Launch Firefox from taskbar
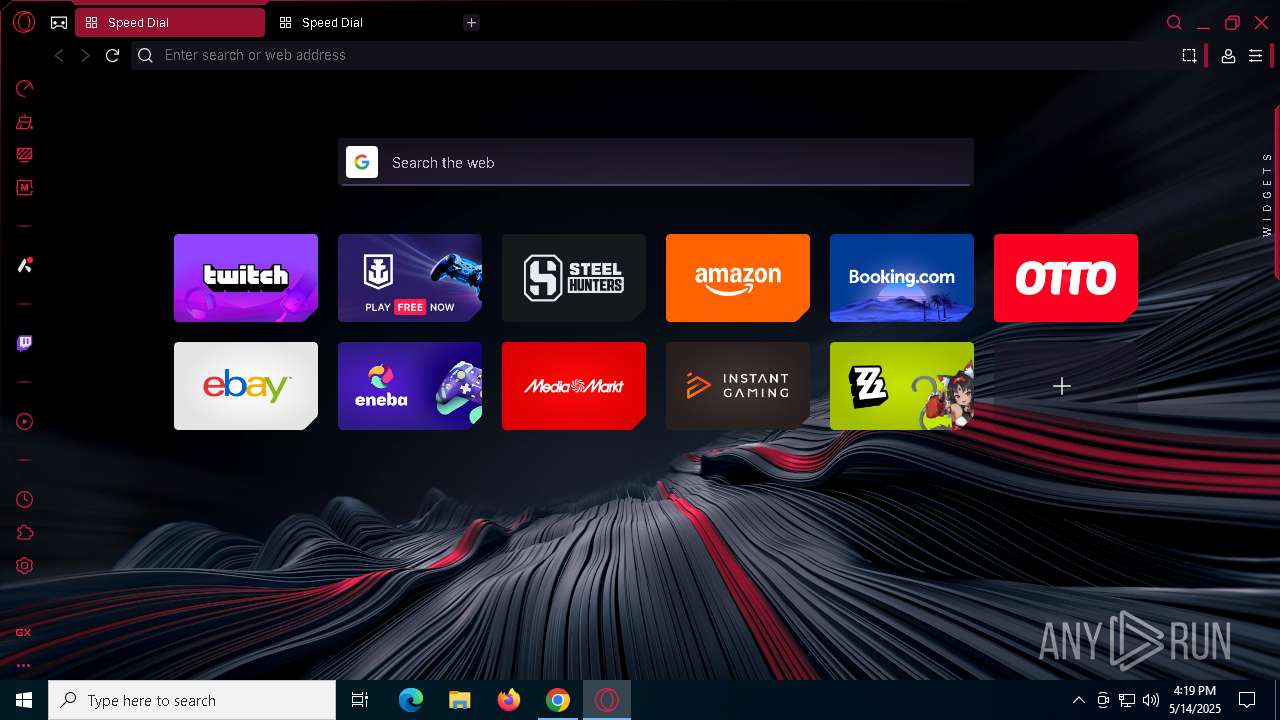This screenshot has width=1280, height=720. [509, 700]
